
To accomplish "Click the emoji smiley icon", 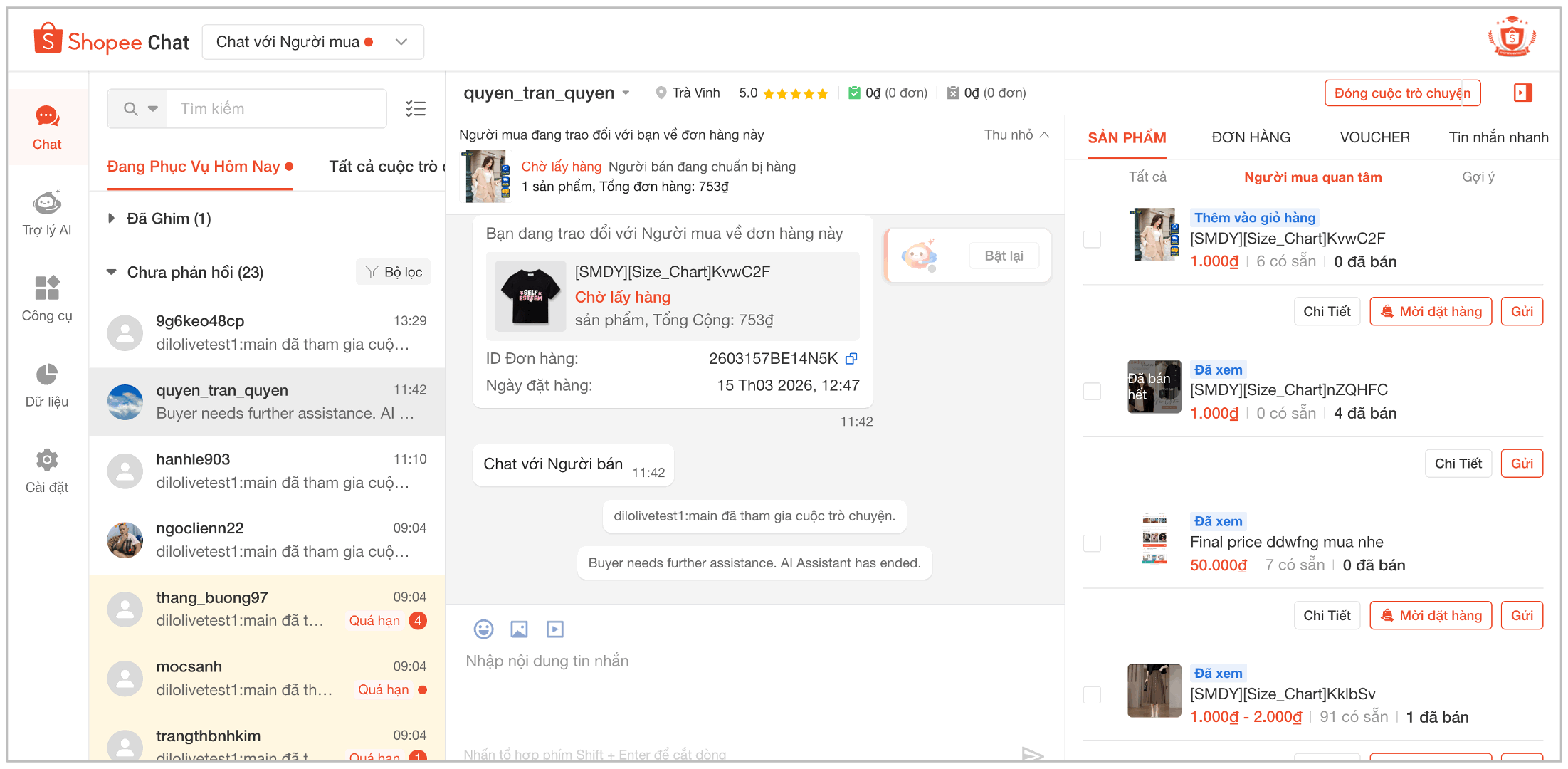I will click(483, 629).
